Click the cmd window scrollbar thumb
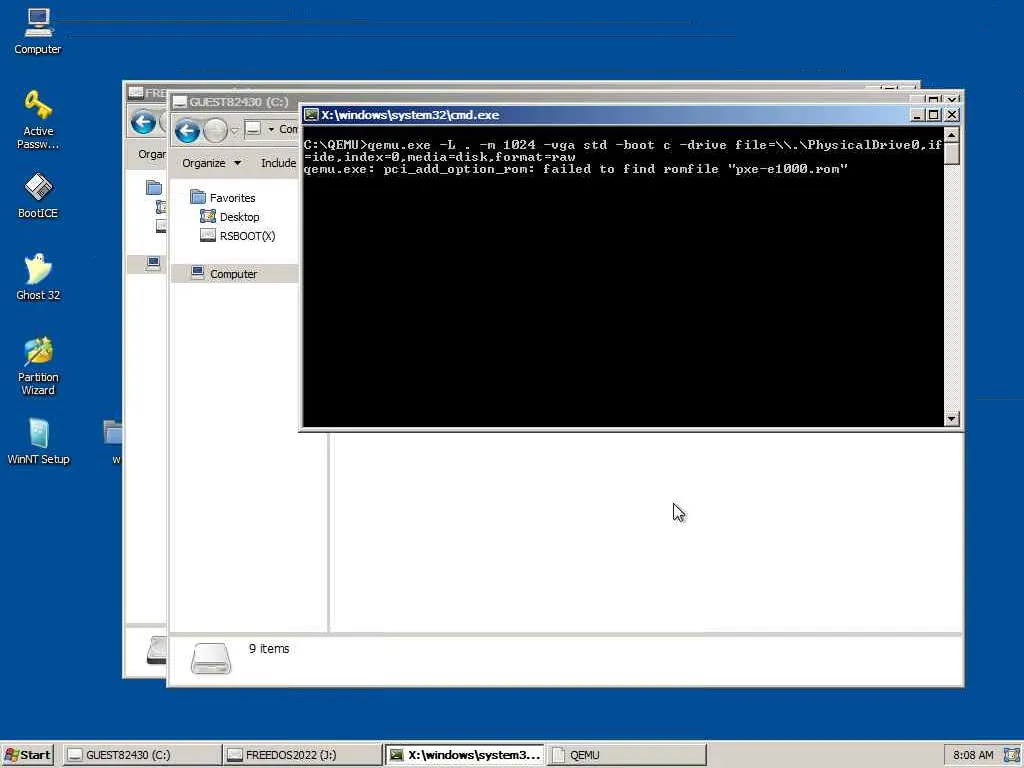 [x=952, y=153]
